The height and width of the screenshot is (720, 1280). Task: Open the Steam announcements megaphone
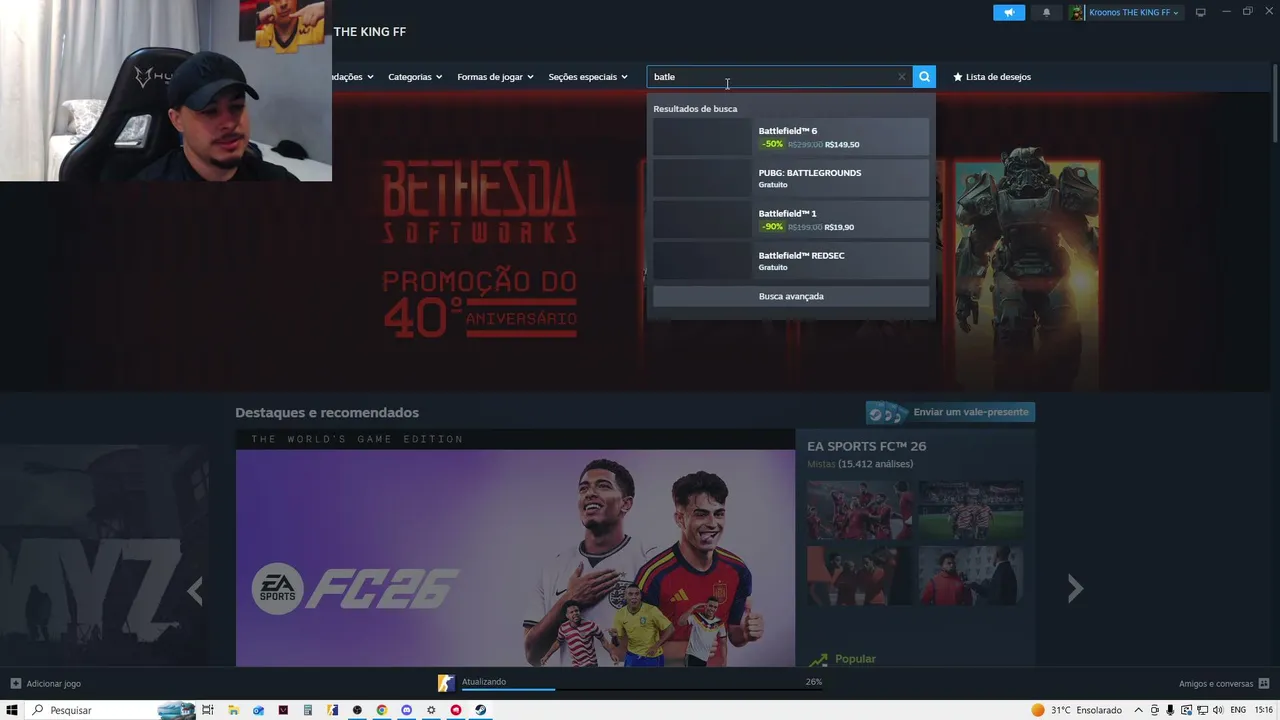click(x=1009, y=12)
